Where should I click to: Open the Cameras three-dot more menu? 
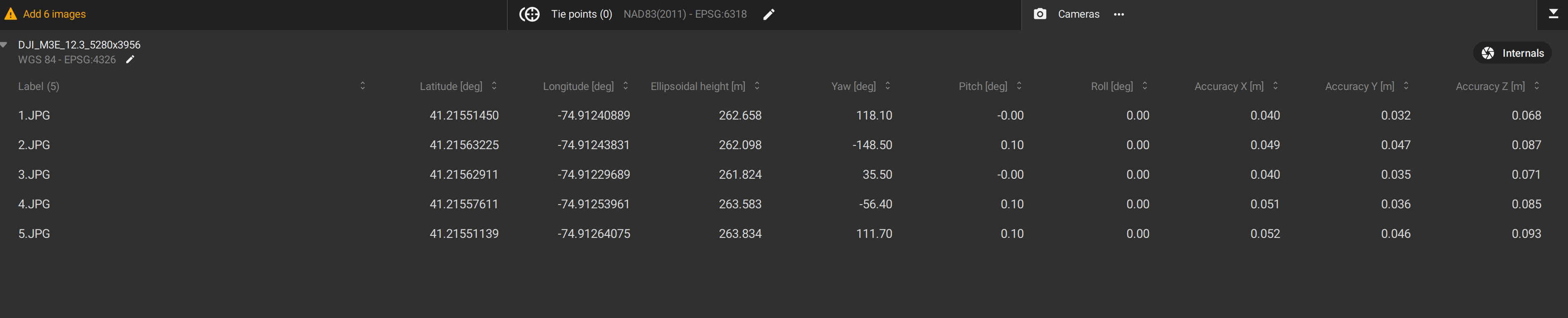tap(1119, 14)
